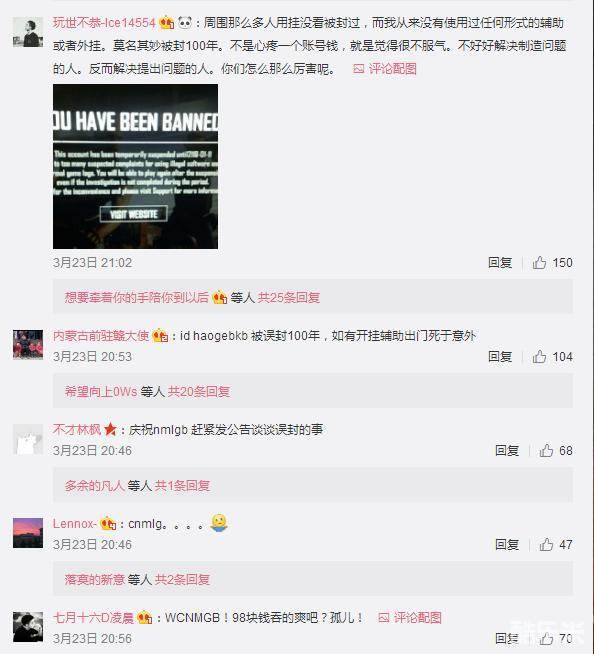Click Lennox-'s sunset avatar
The height and width of the screenshot is (654, 594).
(28, 533)
